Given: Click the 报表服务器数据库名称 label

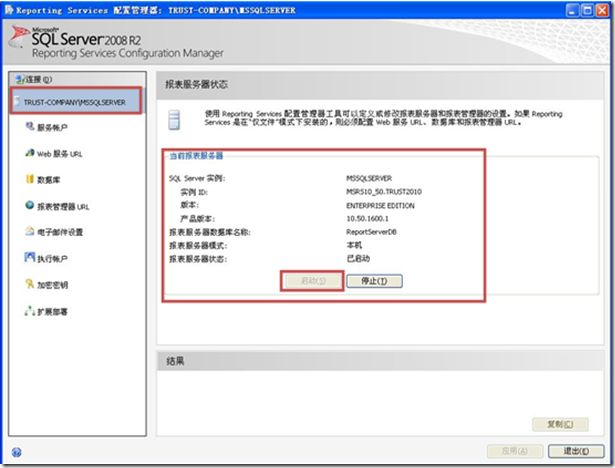Looking at the screenshot, I should point(209,232).
